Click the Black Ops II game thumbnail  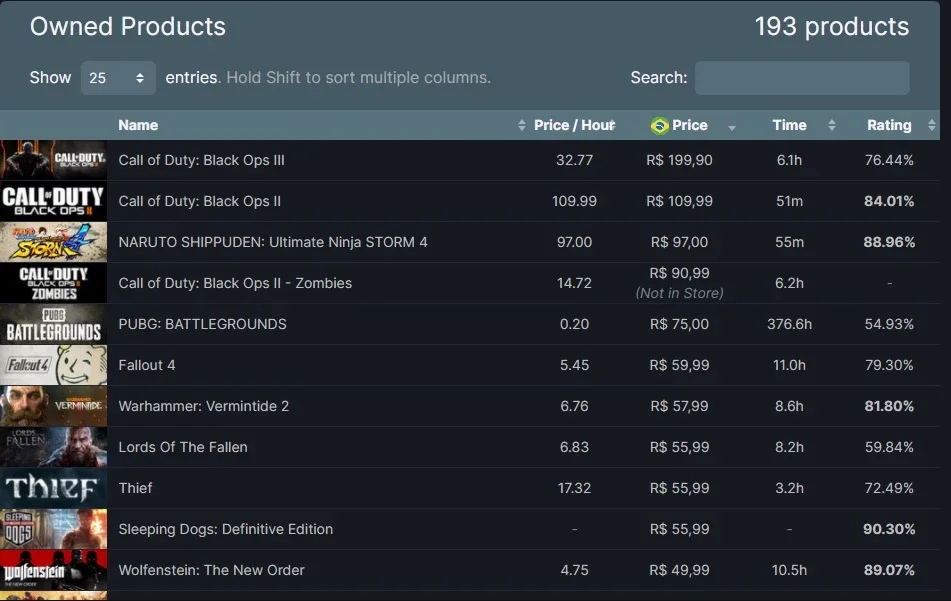[53, 201]
